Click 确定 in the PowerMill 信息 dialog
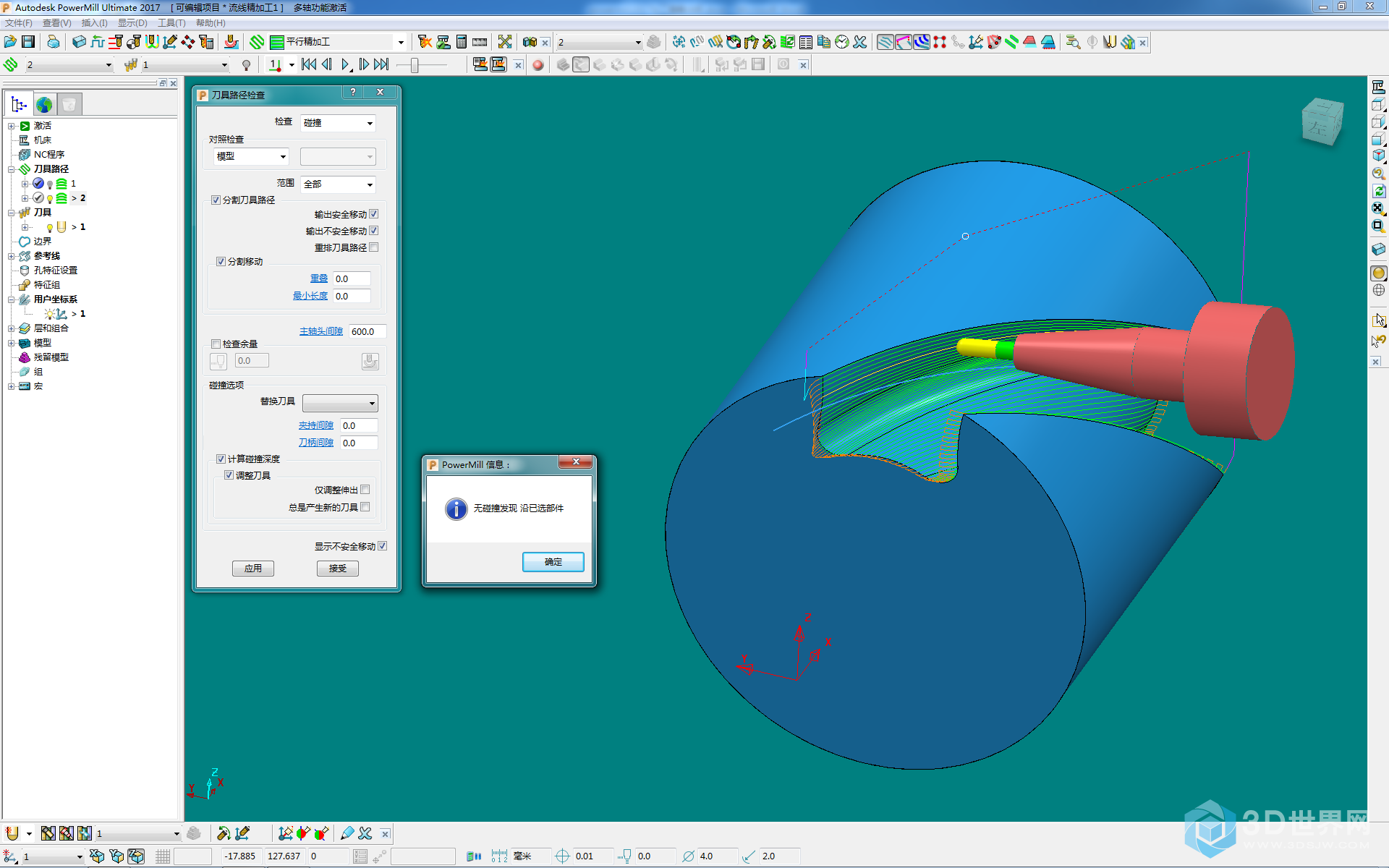This screenshot has width=1389, height=868. [553, 562]
